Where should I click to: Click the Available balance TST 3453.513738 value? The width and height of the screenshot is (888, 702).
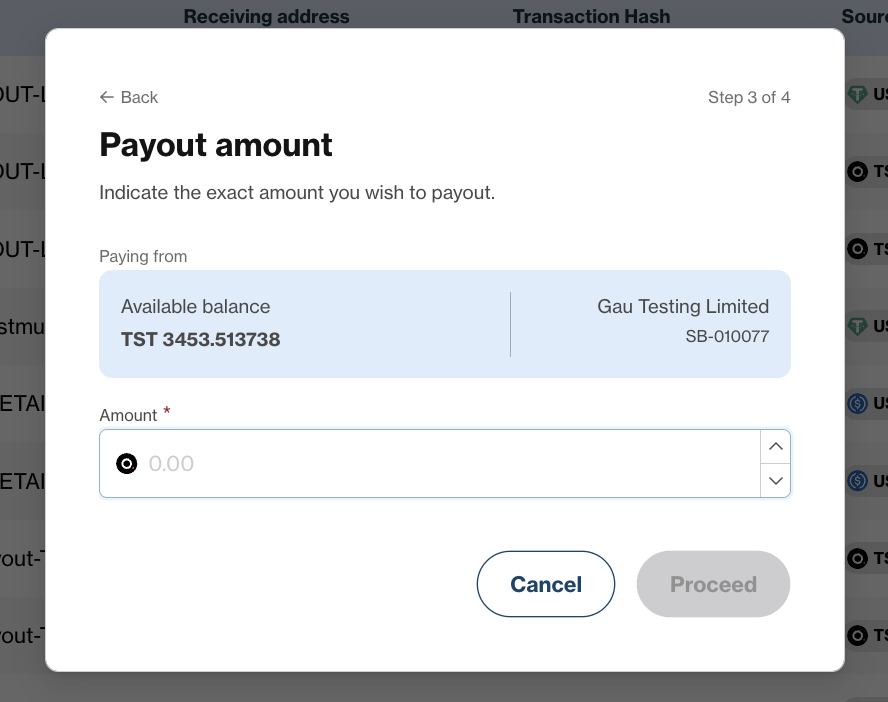coord(200,339)
